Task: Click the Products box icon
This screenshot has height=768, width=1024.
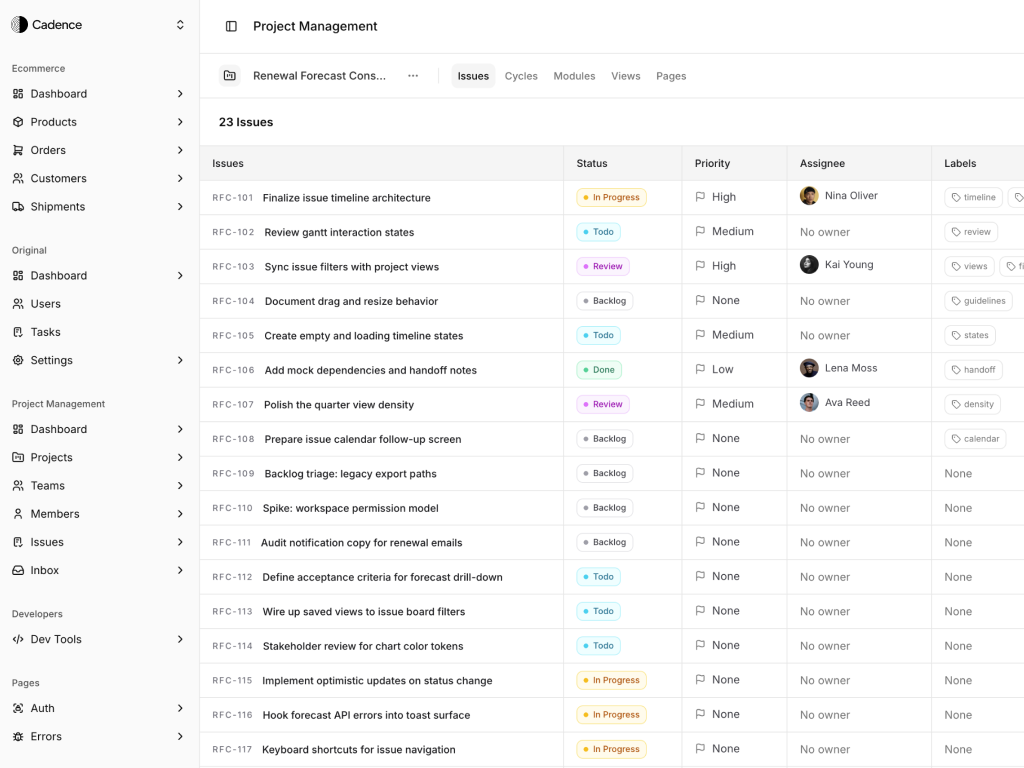Action: click(18, 122)
